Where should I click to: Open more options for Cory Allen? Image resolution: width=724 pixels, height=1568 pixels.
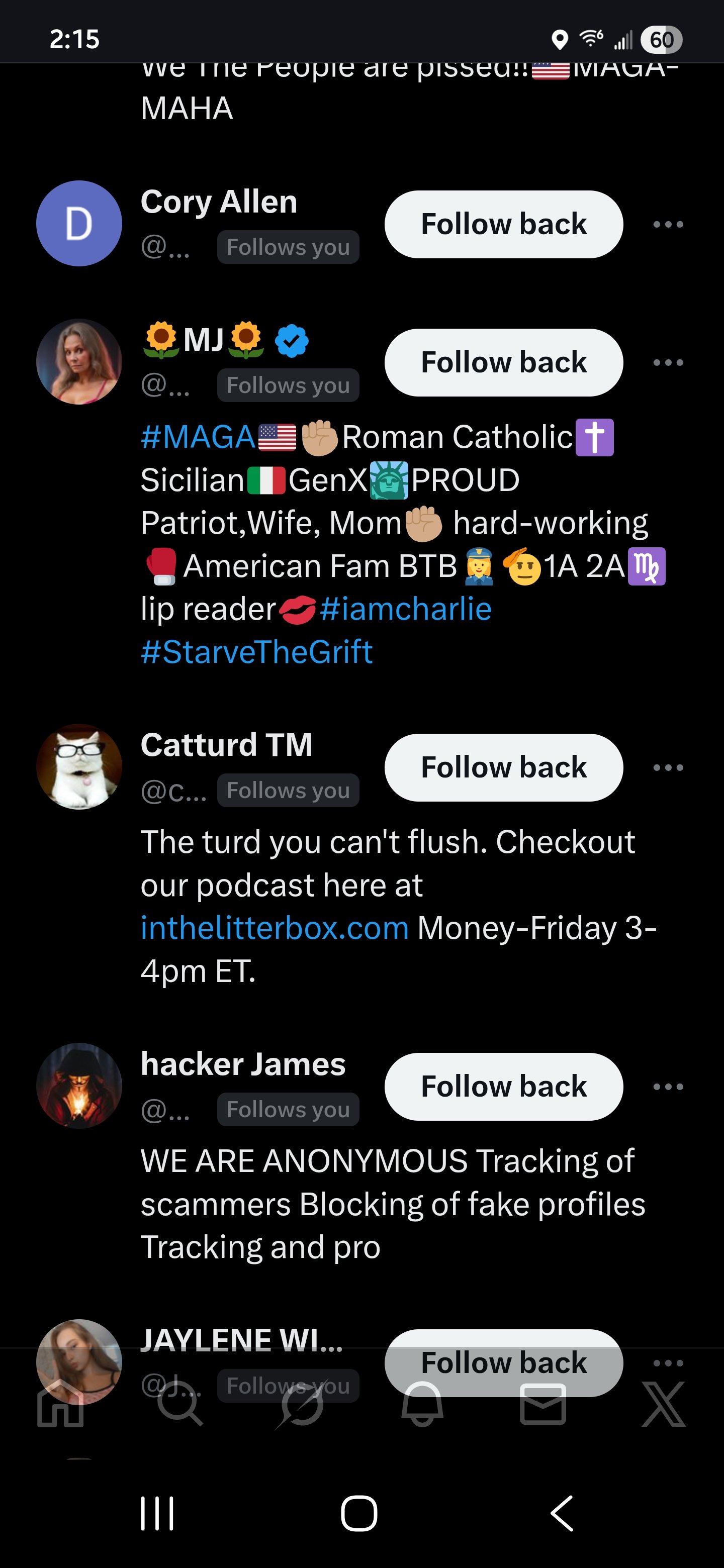[x=668, y=225]
